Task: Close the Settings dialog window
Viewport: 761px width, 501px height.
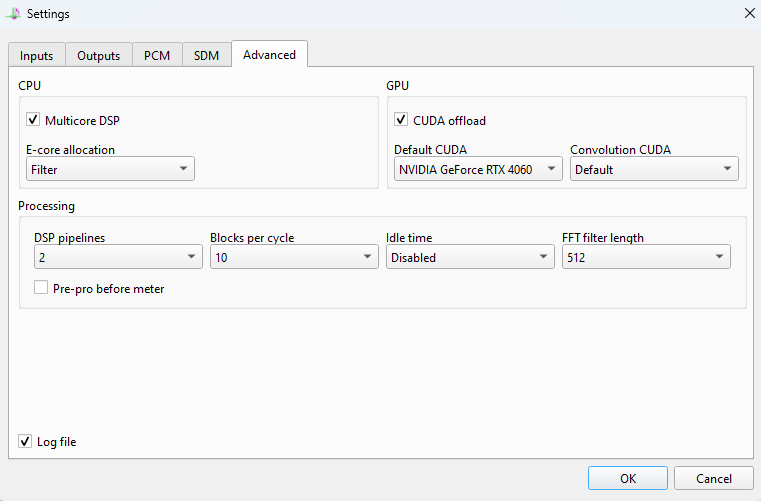Action: 749,13
